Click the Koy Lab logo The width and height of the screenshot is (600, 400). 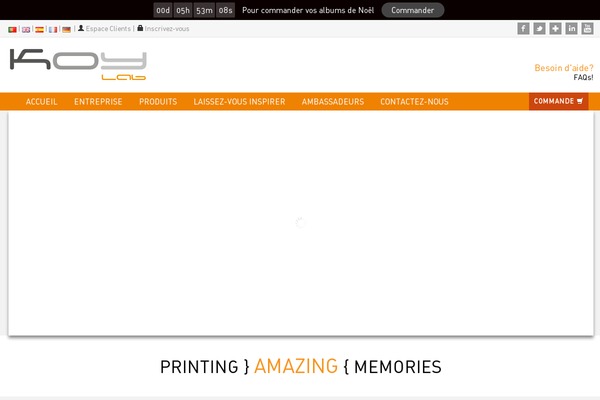tap(78, 64)
